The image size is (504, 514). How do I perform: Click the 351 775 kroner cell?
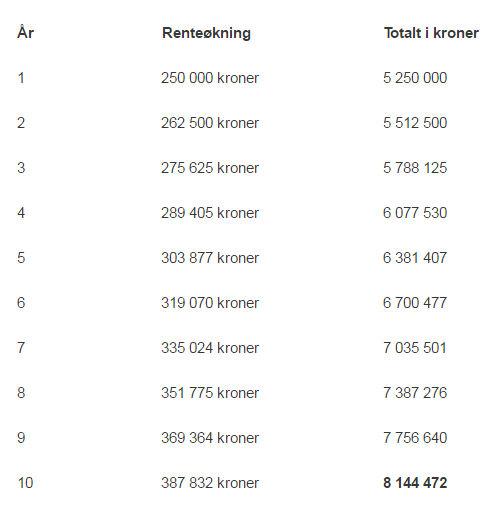pos(210,393)
